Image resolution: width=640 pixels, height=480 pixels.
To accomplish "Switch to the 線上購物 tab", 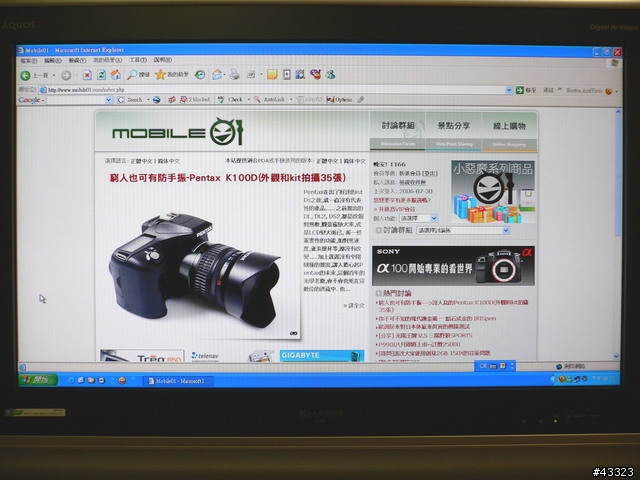I will [509, 131].
